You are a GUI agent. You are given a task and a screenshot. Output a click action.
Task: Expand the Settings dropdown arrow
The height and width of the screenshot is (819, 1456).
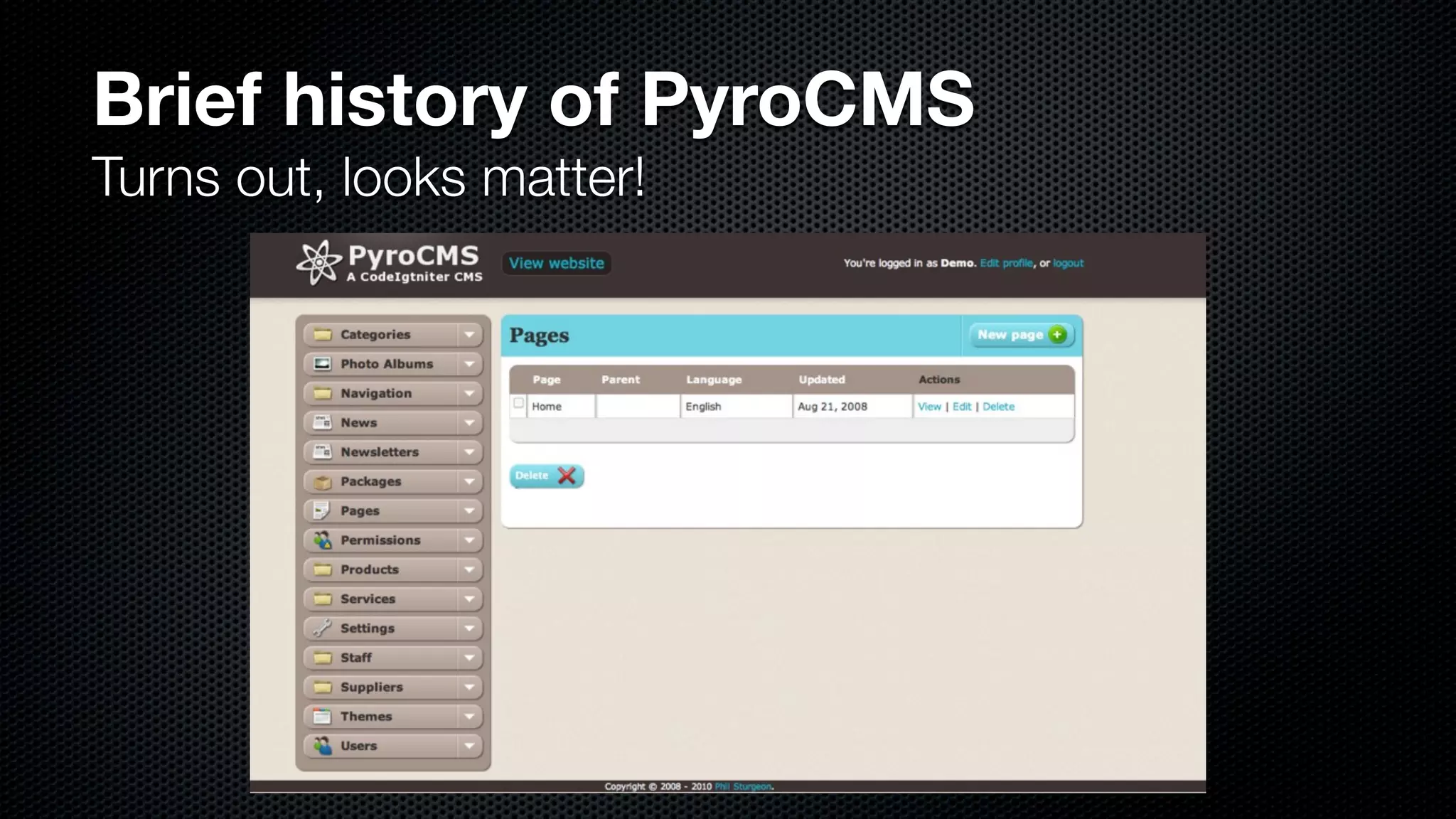click(469, 628)
